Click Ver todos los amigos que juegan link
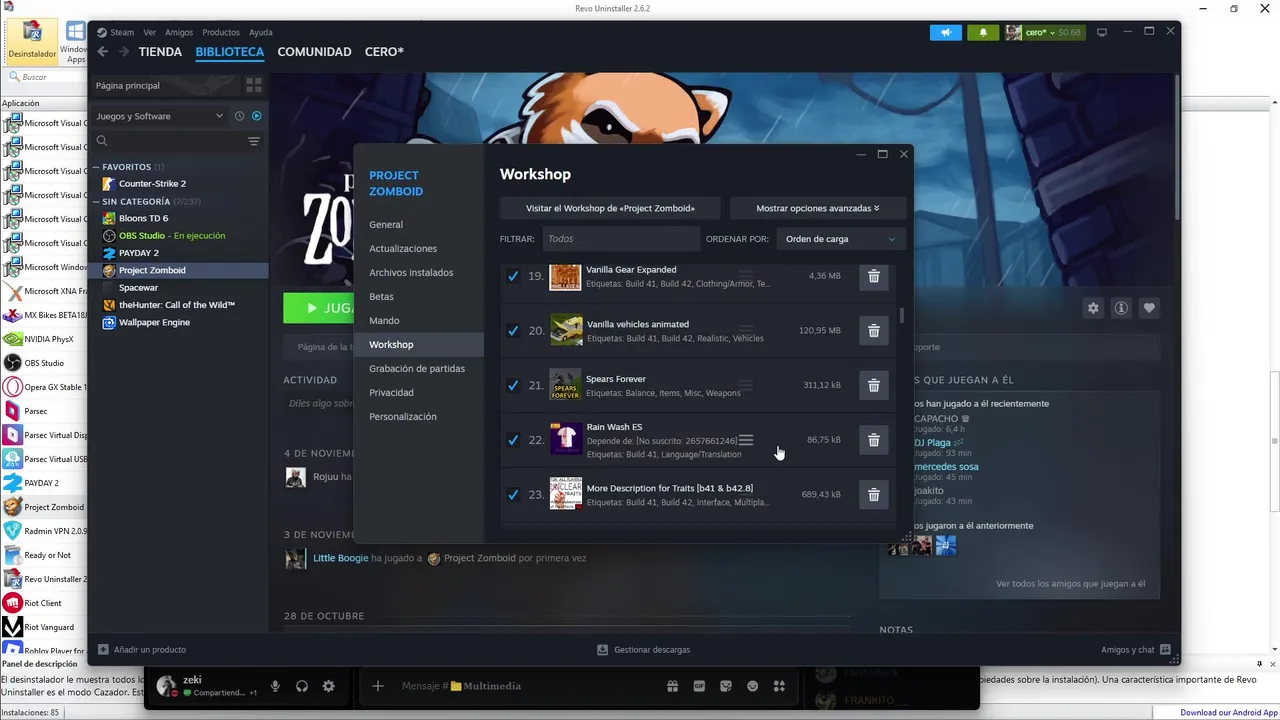Screen dimensions: 1280x720 coord(1070,584)
